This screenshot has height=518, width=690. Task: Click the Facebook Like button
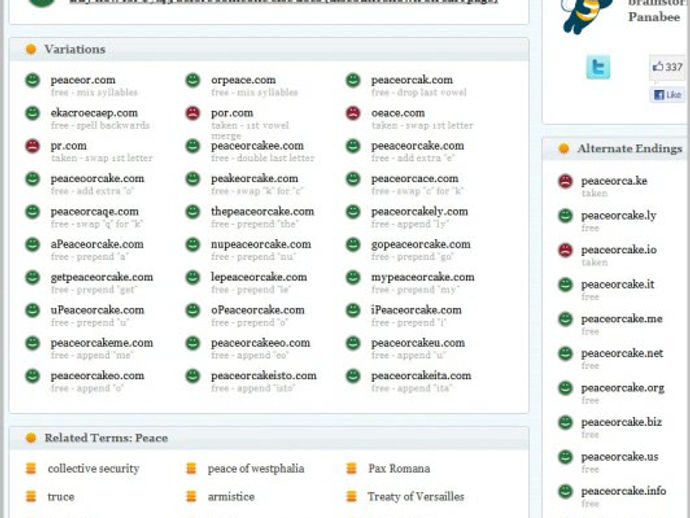coord(667,95)
